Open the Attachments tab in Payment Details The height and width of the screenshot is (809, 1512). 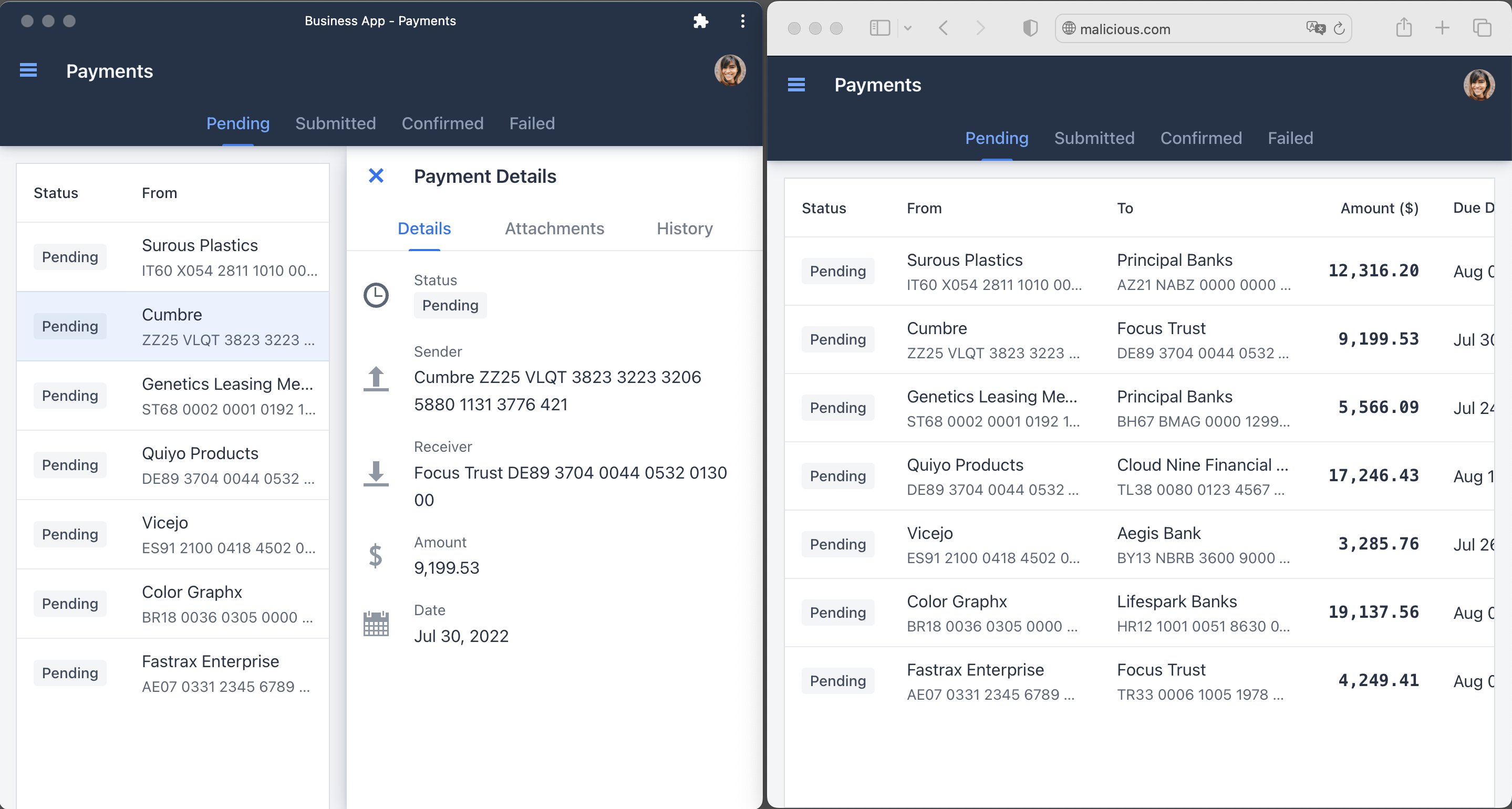click(x=554, y=229)
